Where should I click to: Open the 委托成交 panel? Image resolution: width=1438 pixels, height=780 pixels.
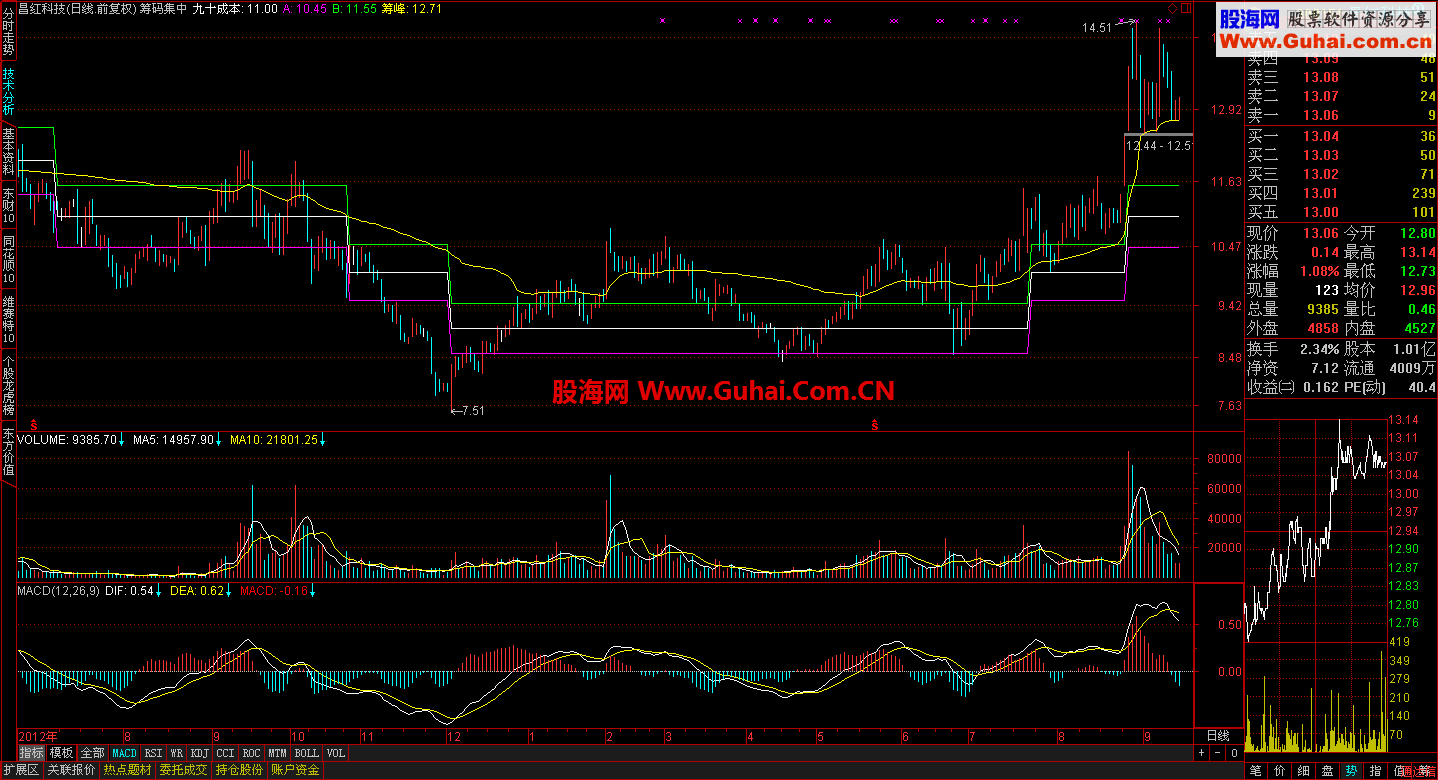(x=184, y=770)
